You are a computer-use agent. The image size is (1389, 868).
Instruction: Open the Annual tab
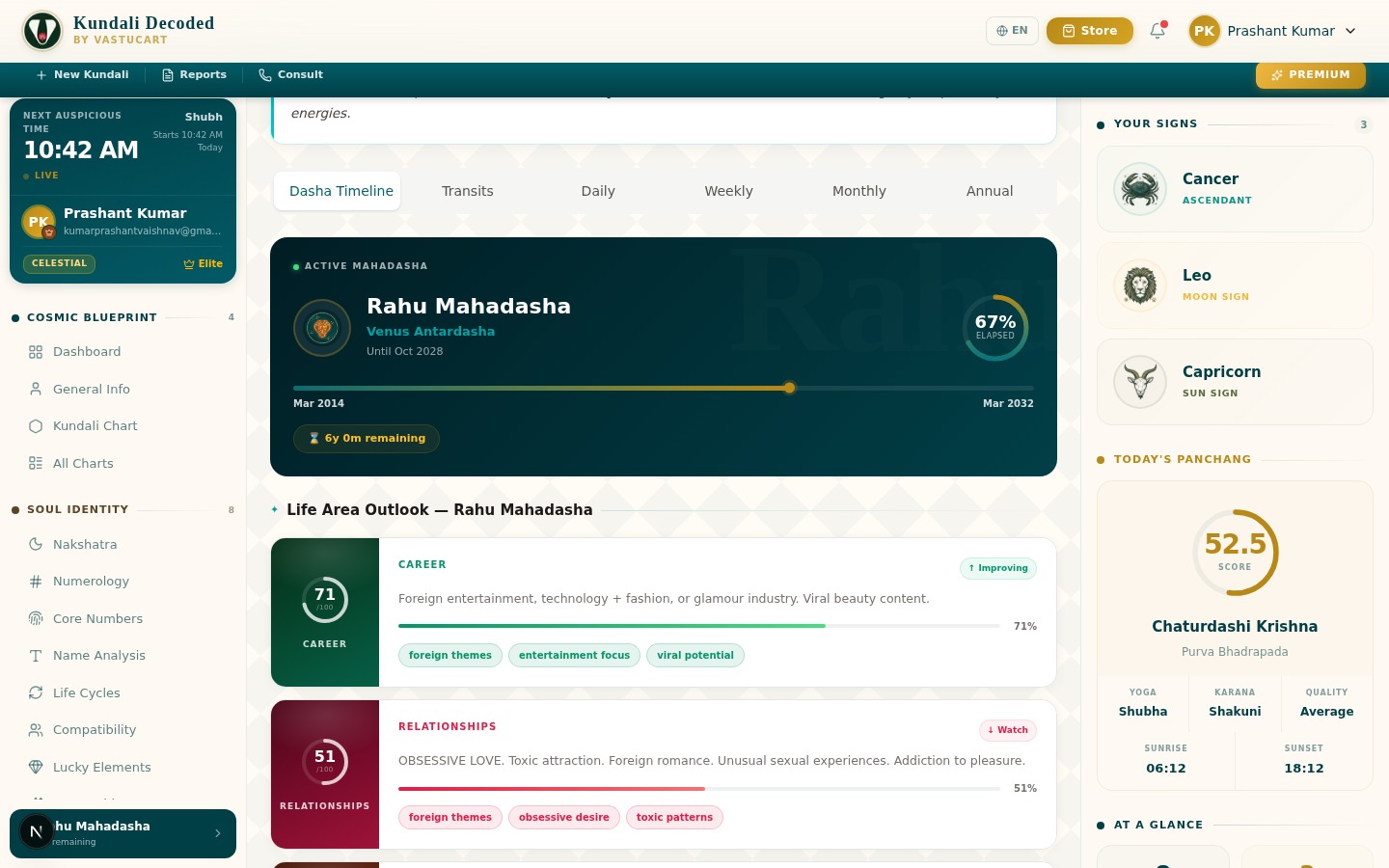pyautogui.click(x=990, y=191)
